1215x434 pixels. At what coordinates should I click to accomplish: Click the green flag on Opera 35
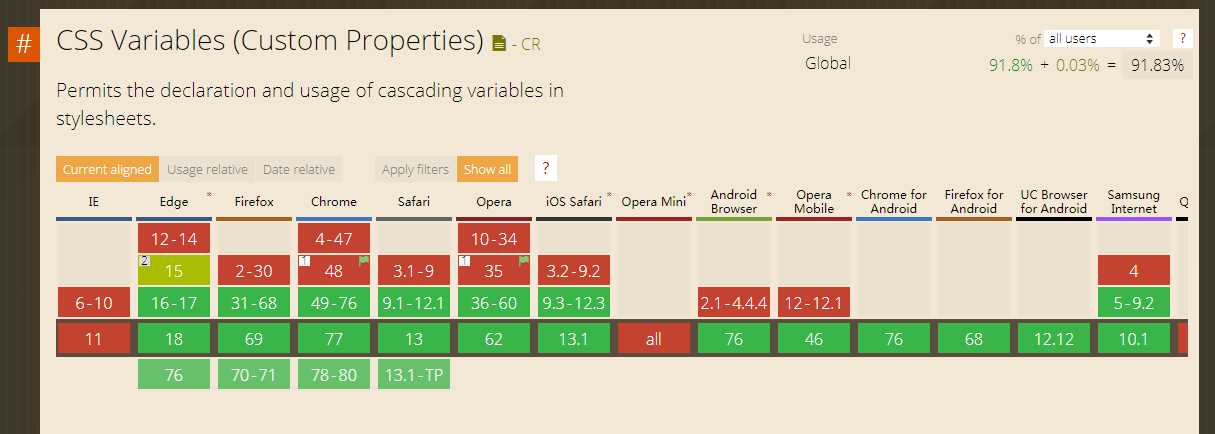coord(524,261)
